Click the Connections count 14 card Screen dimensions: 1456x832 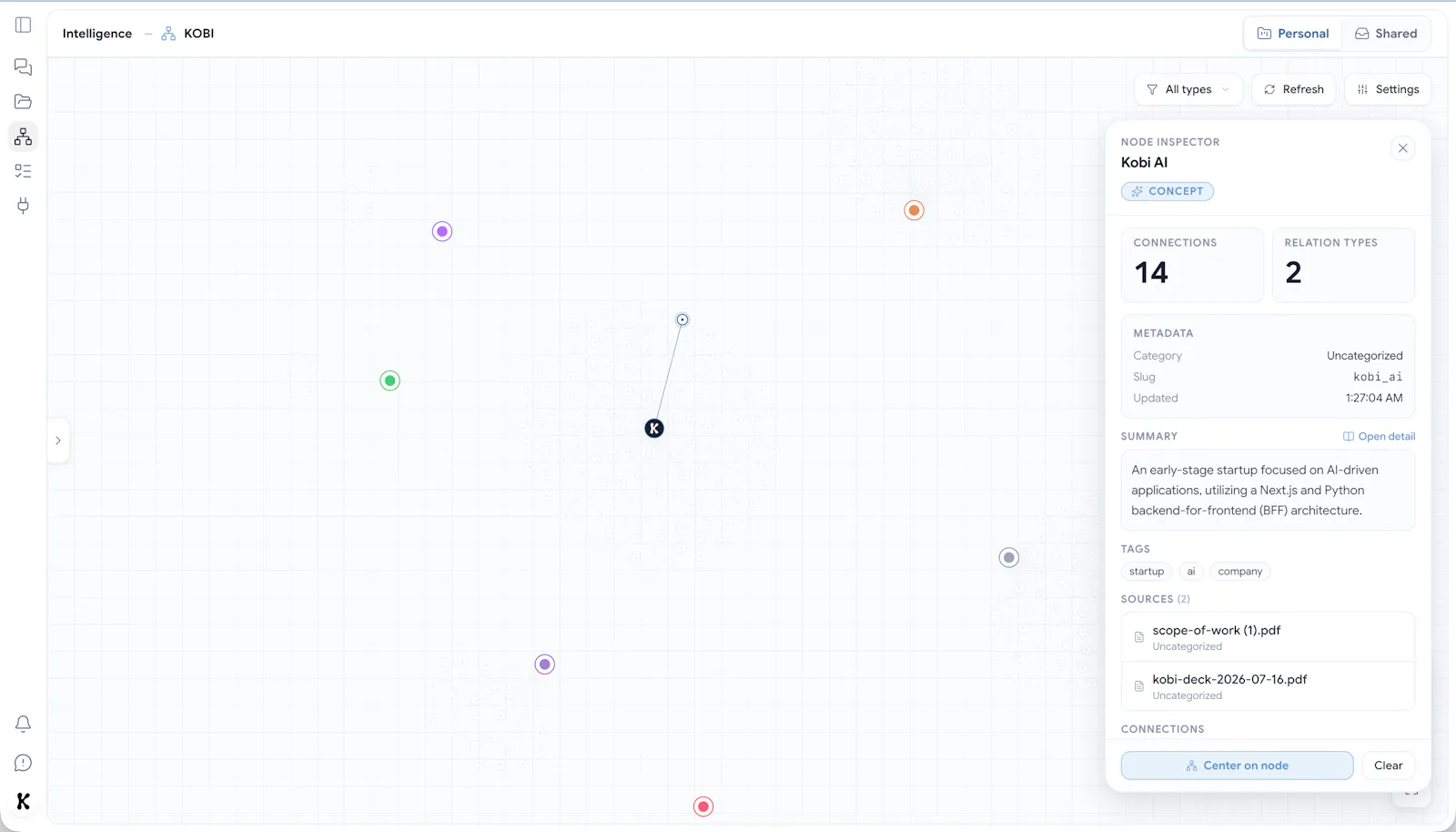[x=1193, y=265]
